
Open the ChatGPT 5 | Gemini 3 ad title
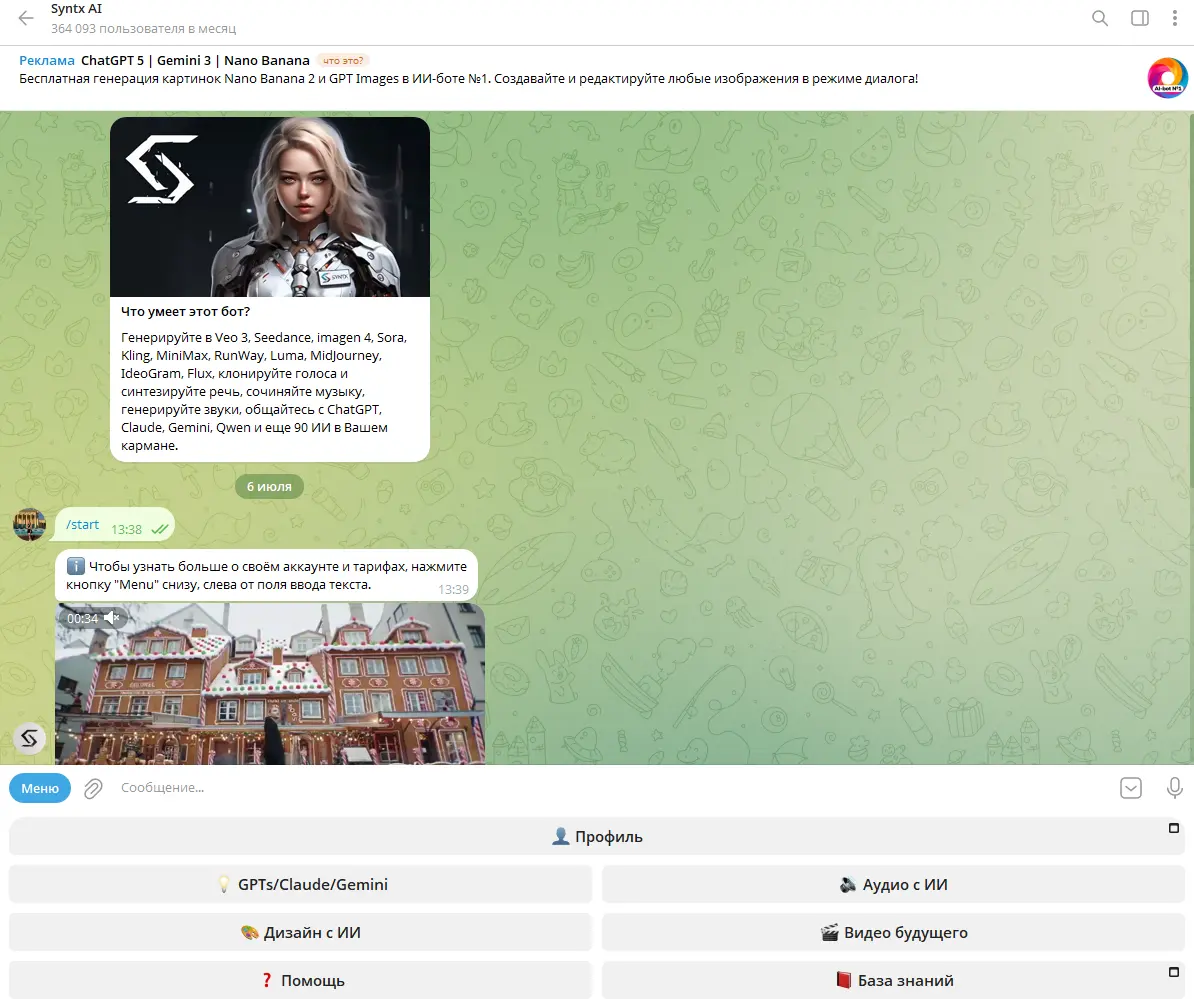point(195,61)
